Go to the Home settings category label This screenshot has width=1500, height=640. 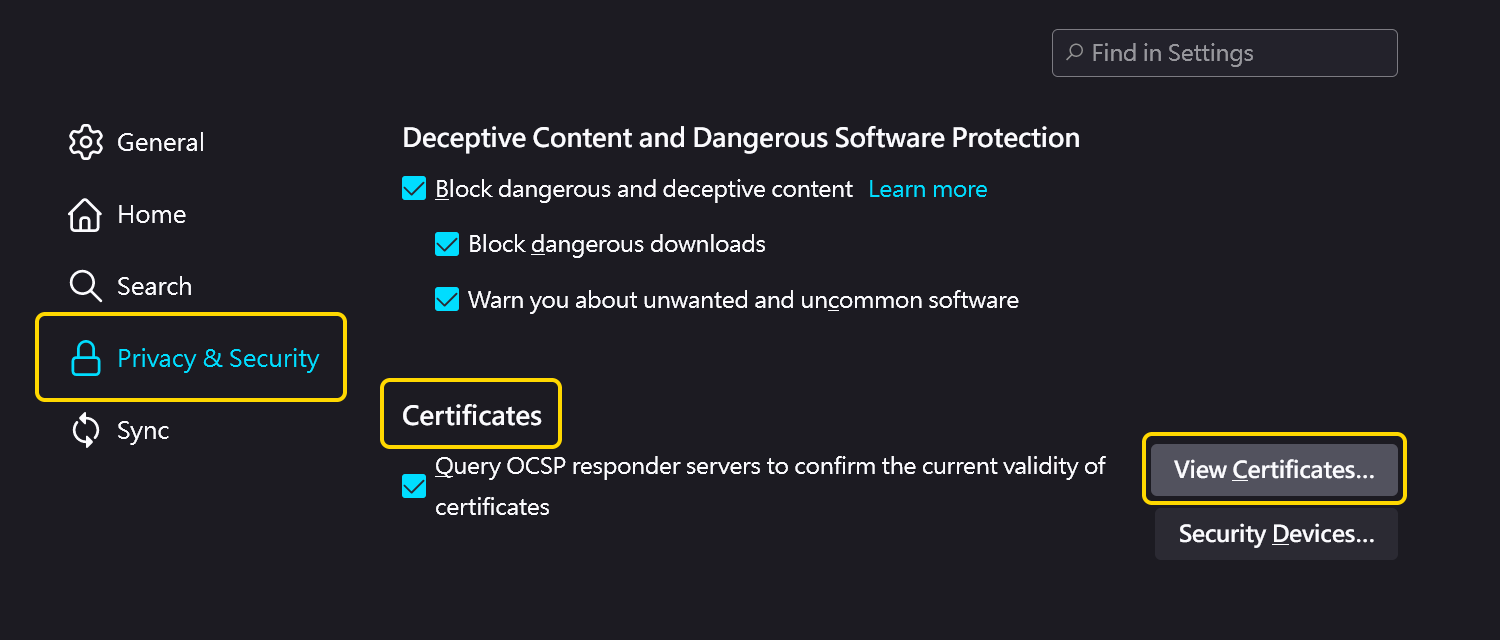point(151,214)
